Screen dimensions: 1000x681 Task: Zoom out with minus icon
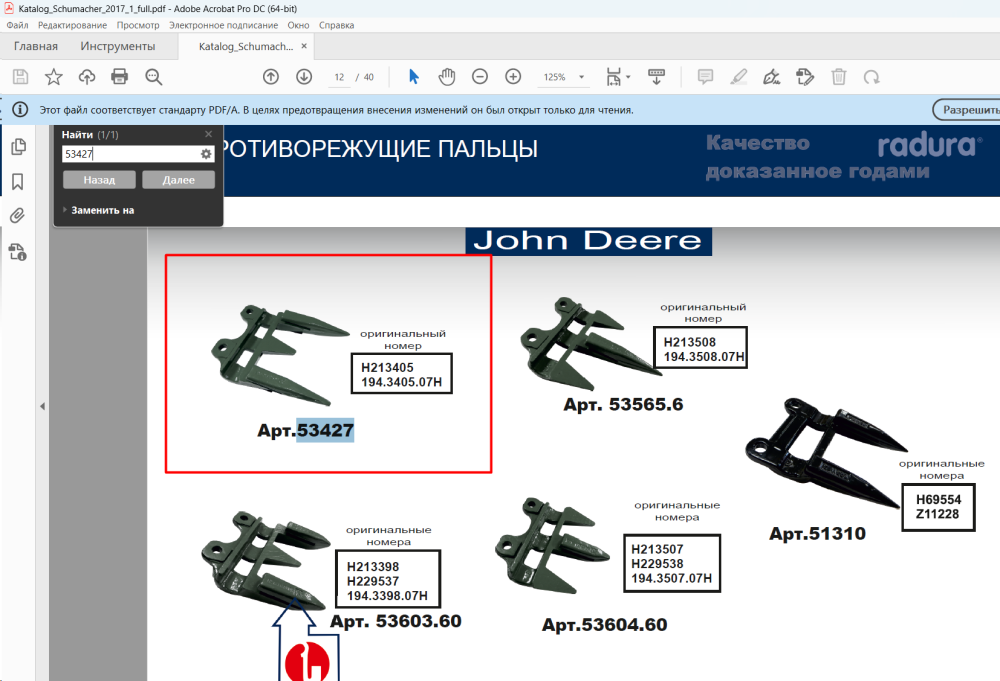tap(480, 77)
